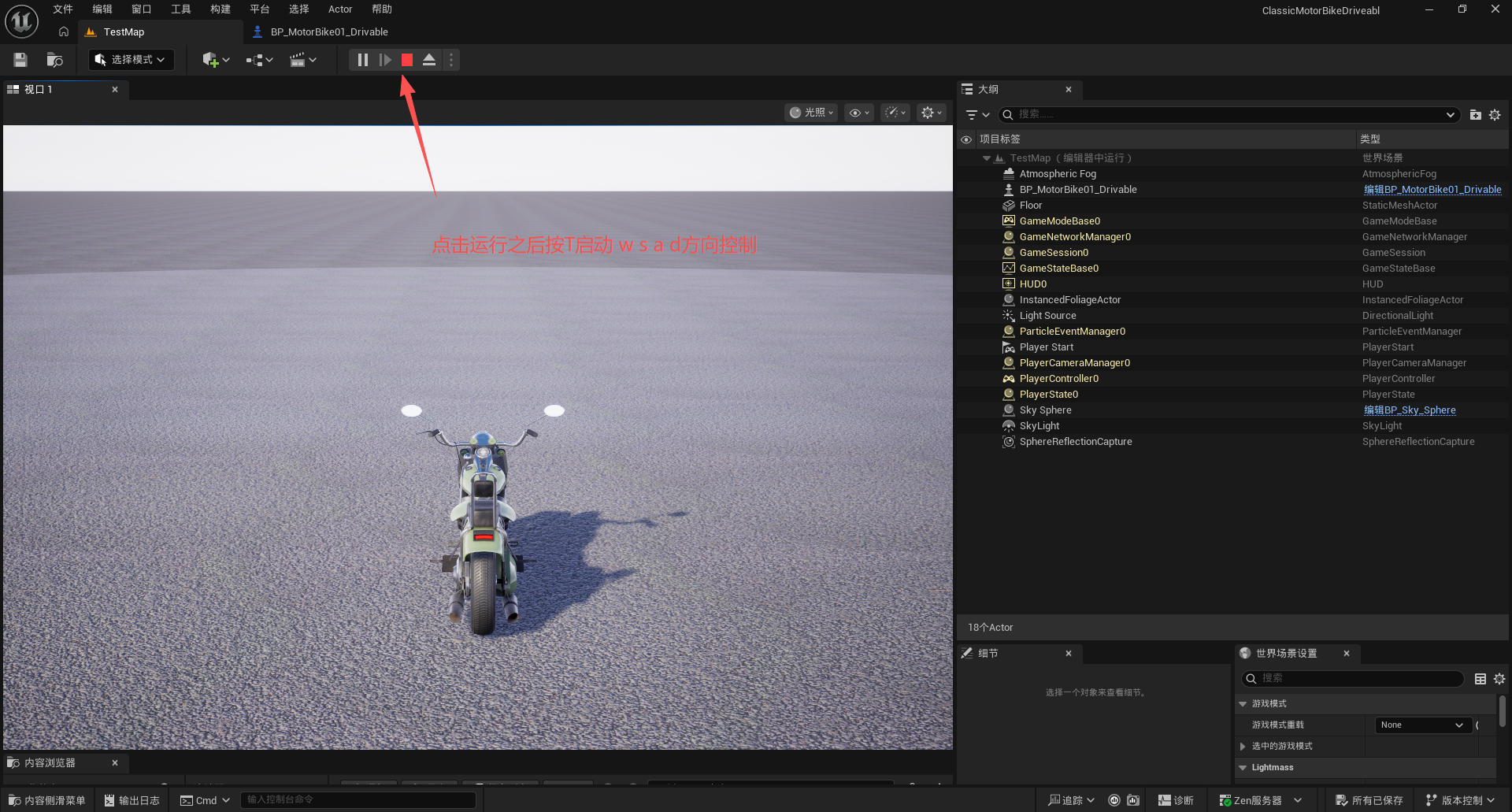1512x812 pixels.
Task: Open outliner settings gear
Action: coord(1495,115)
